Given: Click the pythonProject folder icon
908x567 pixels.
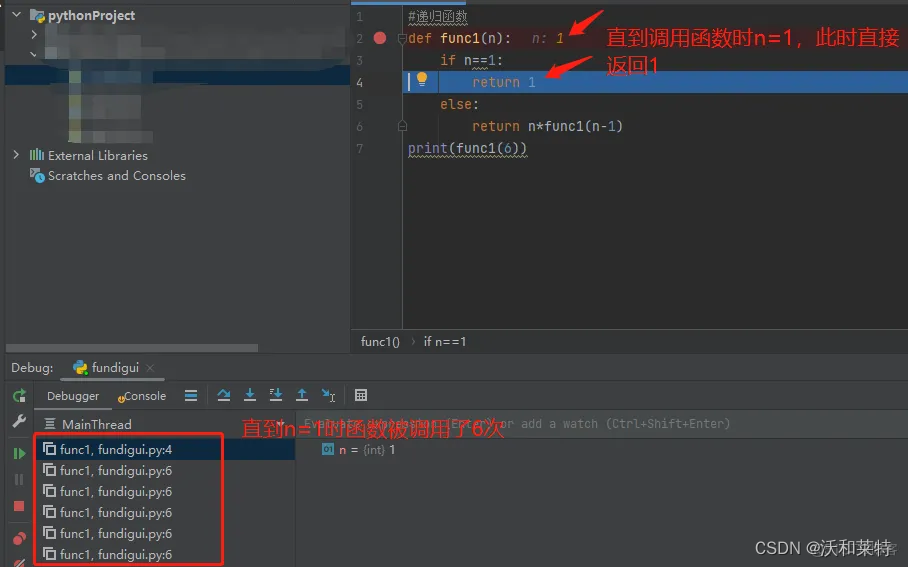Looking at the screenshot, I should 37,15.
